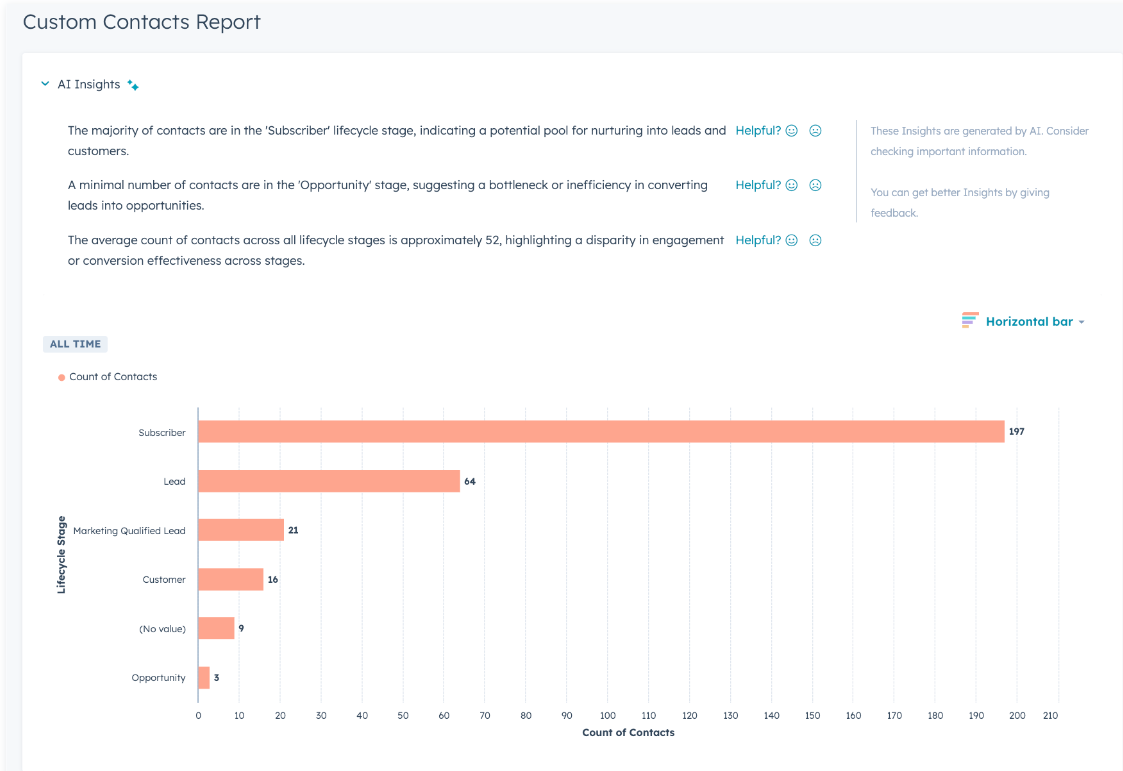Toggle the Count of Contacts legend item
Screen dimensions: 1123x771
107,376
